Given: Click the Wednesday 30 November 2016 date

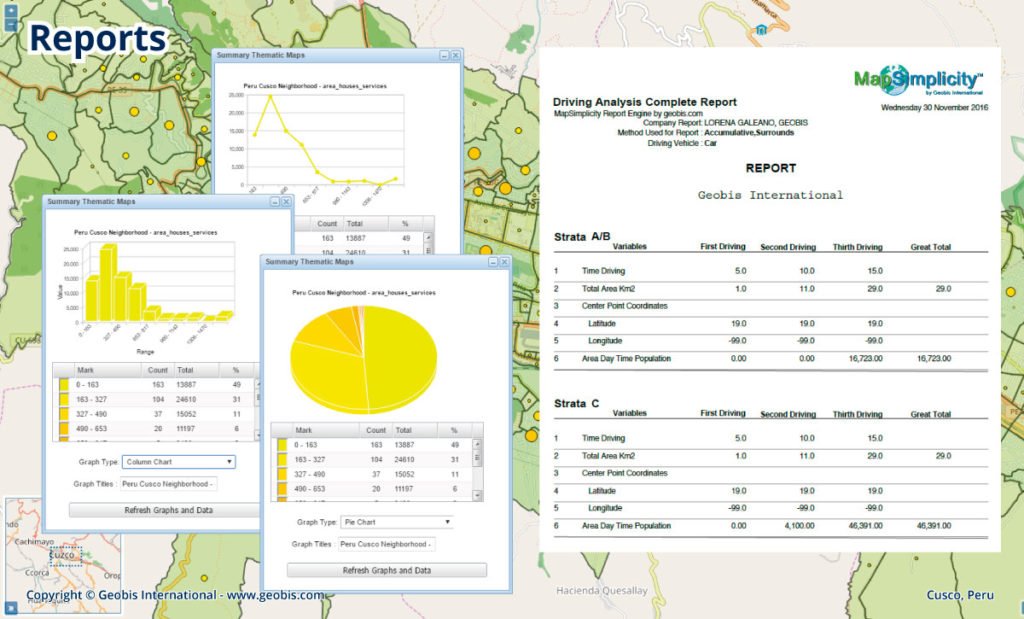Looking at the screenshot, I should (935, 108).
